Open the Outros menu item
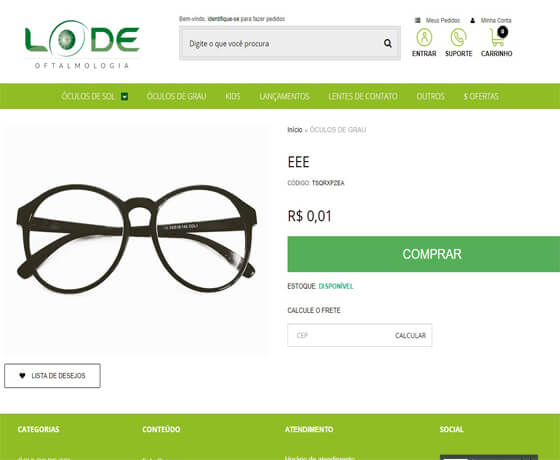560x460 pixels. [x=430, y=96]
